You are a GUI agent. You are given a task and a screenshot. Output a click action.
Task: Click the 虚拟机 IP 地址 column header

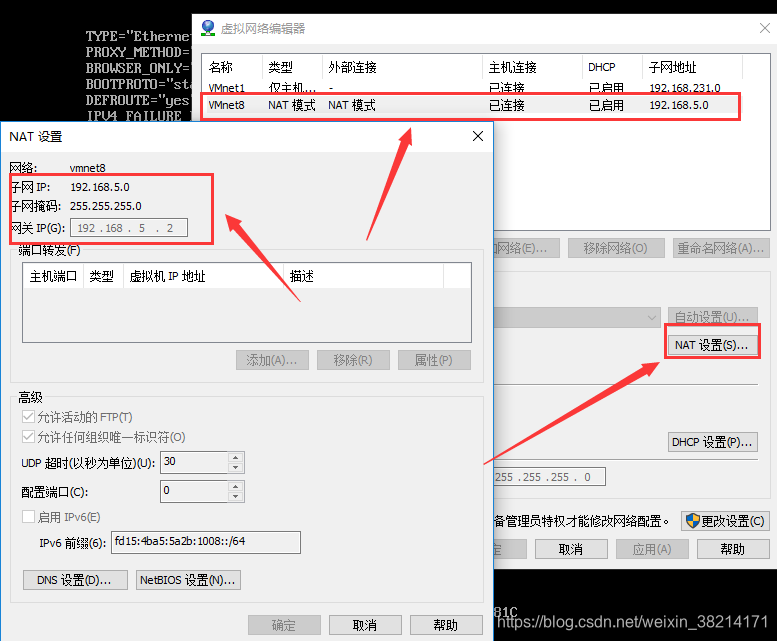[203, 276]
